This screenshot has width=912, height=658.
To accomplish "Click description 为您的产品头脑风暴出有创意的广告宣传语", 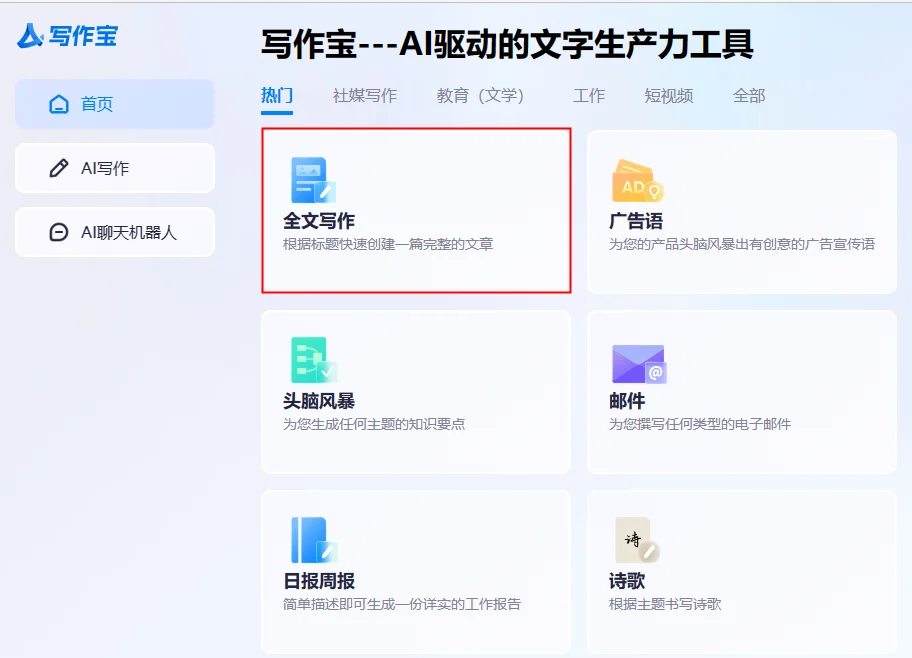I will click(x=742, y=244).
